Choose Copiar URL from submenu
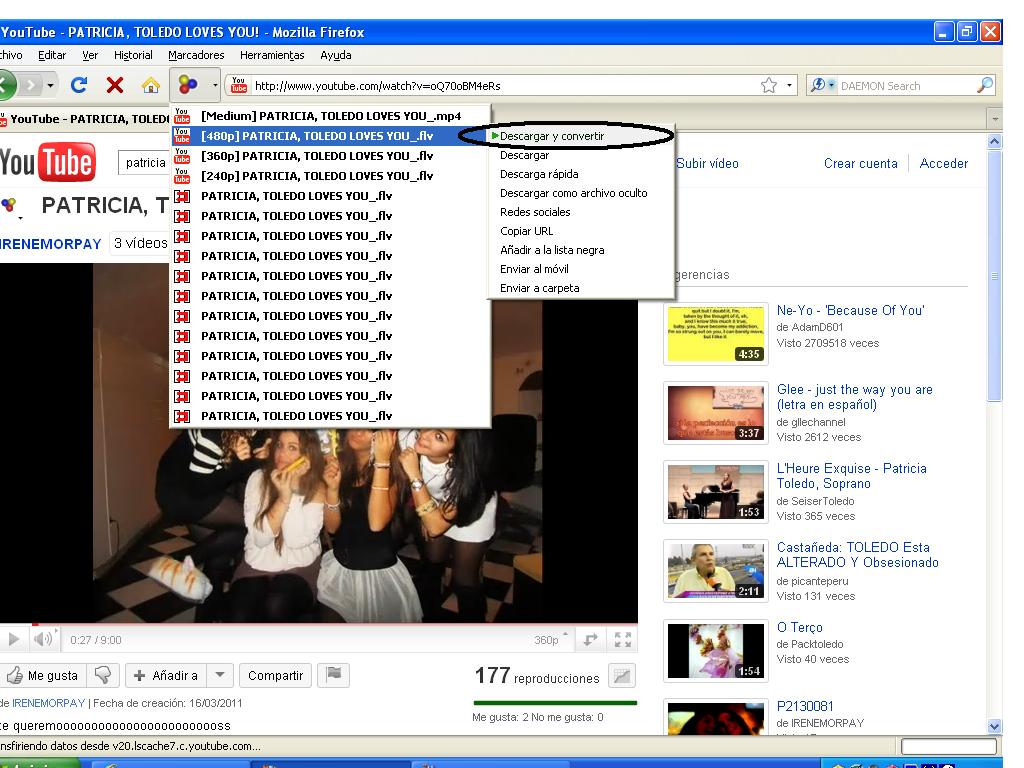 point(526,231)
